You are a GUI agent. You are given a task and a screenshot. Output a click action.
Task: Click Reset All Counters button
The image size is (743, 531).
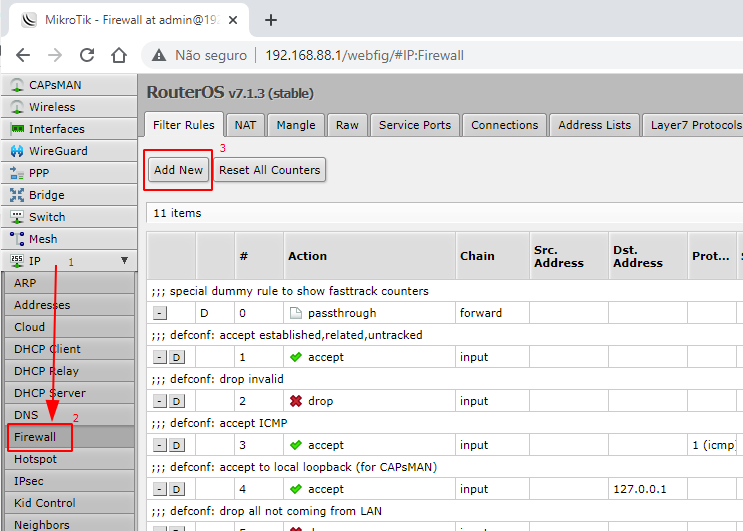pos(270,170)
